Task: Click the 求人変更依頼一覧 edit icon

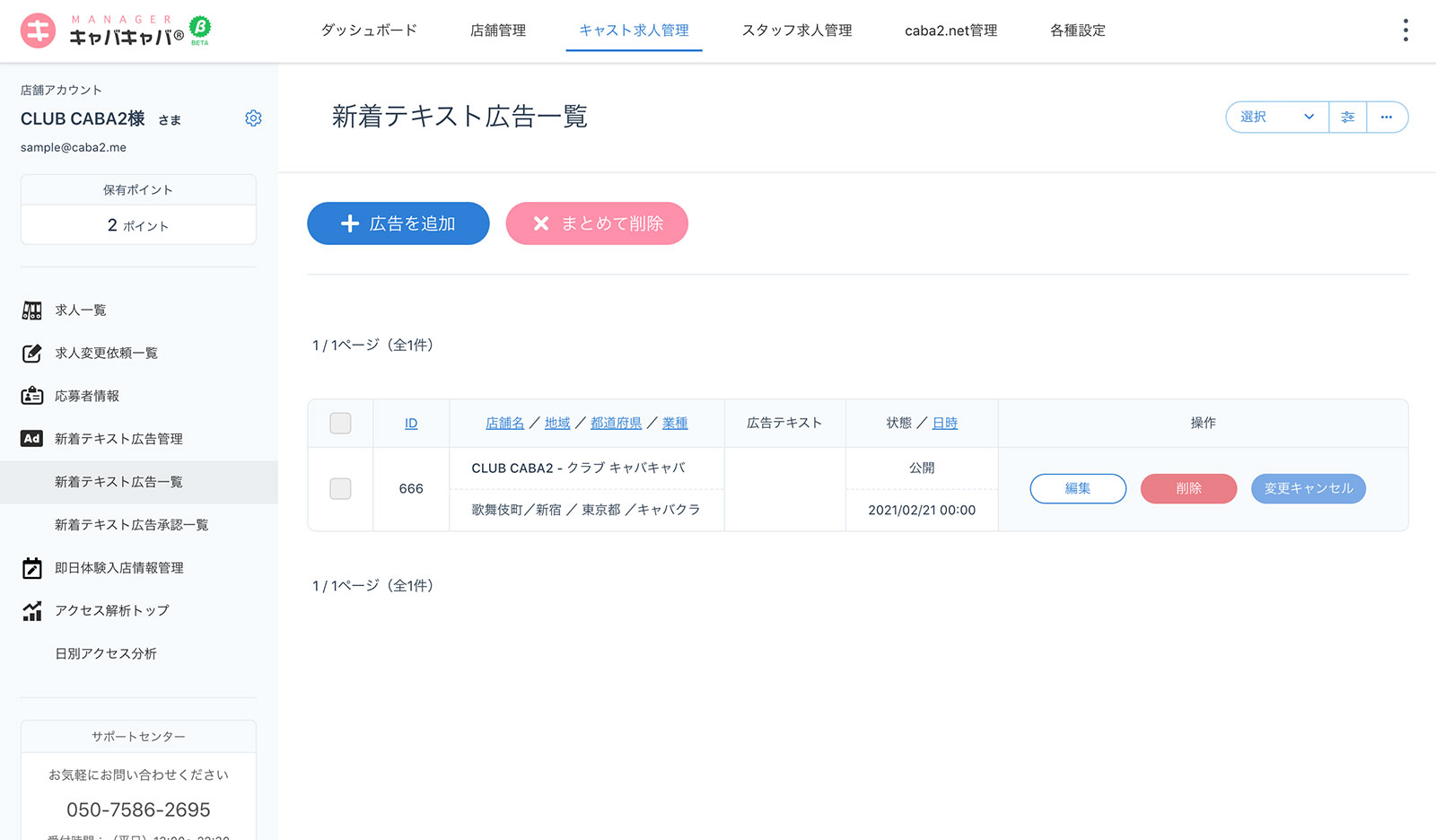Action: (32, 354)
